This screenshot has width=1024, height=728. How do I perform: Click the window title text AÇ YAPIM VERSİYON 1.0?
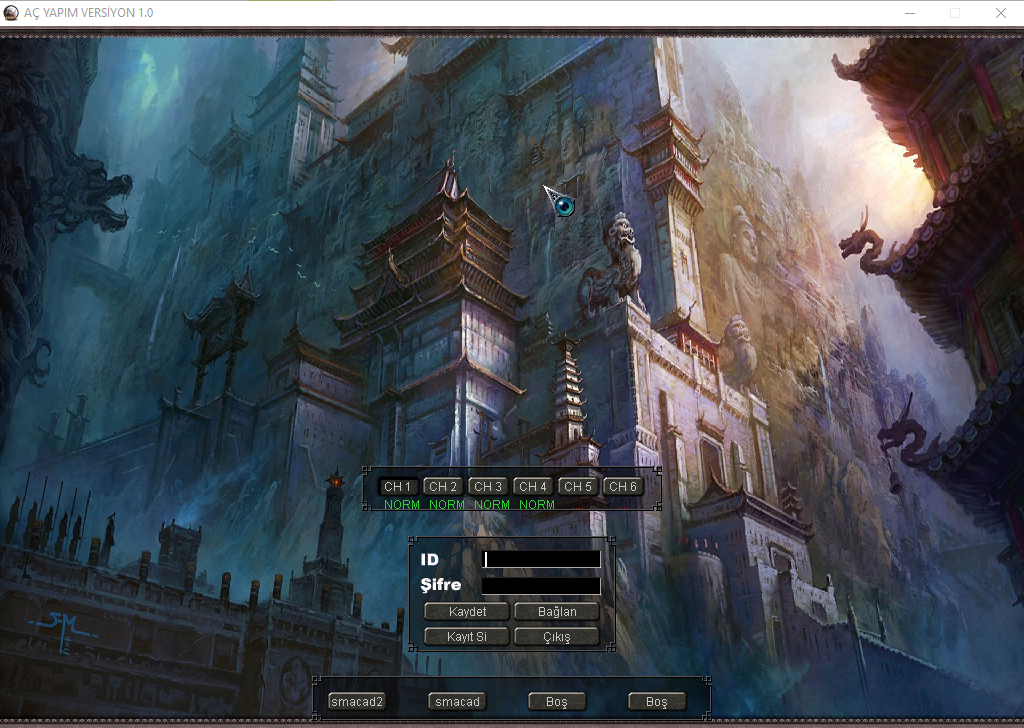[x=89, y=12]
